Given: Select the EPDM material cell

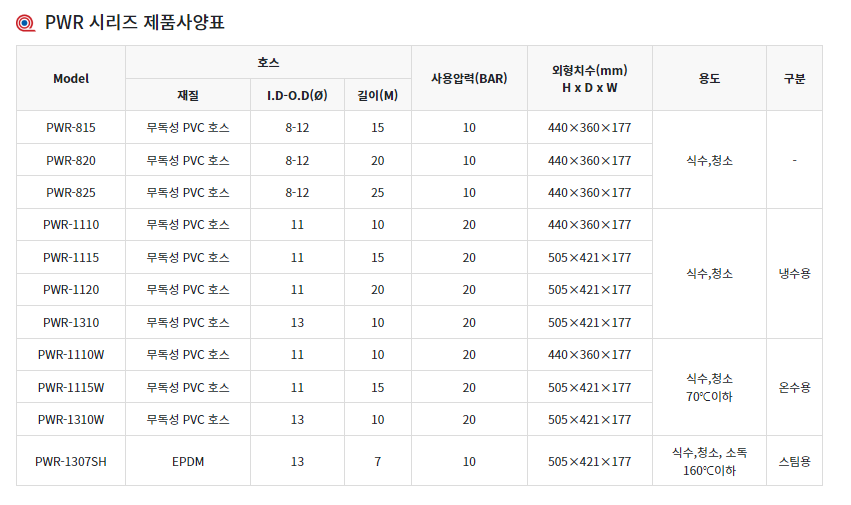Looking at the screenshot, I should click(188, 461).
